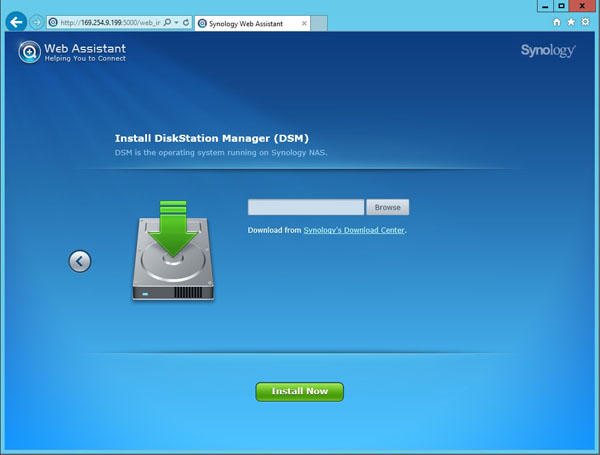
Task: Click 'DSM is the operating system' subtitle text
Action: pos(221,153)
